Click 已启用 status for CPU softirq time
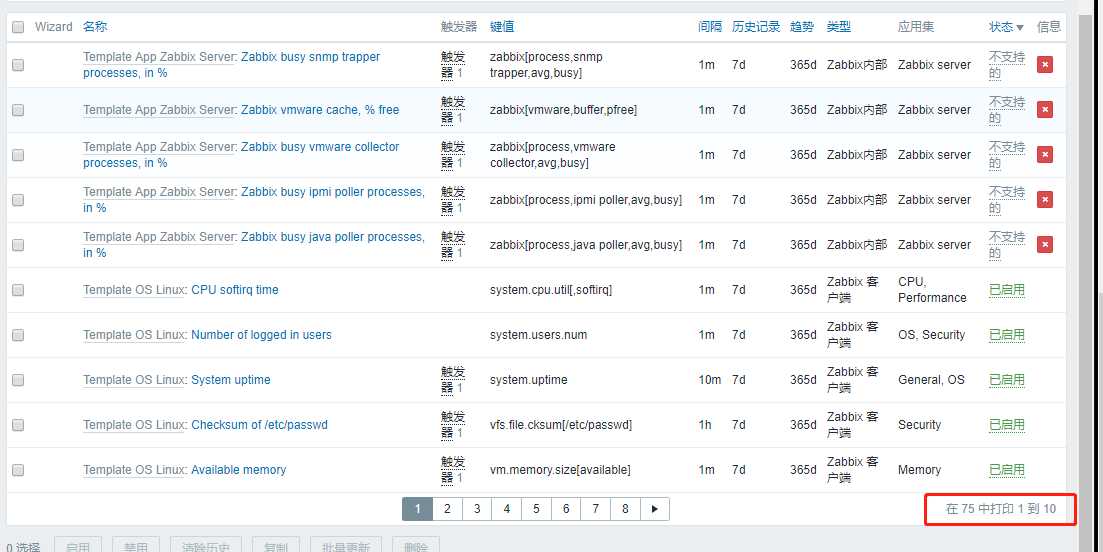1103x552 pixels. (x=1007, y=290)
